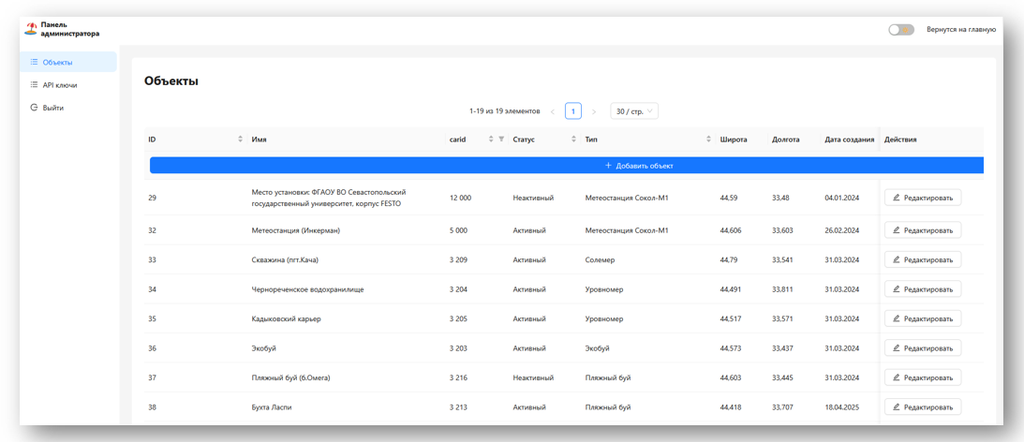
Task: Click the Дата создания column header
Action: (850, 139)
